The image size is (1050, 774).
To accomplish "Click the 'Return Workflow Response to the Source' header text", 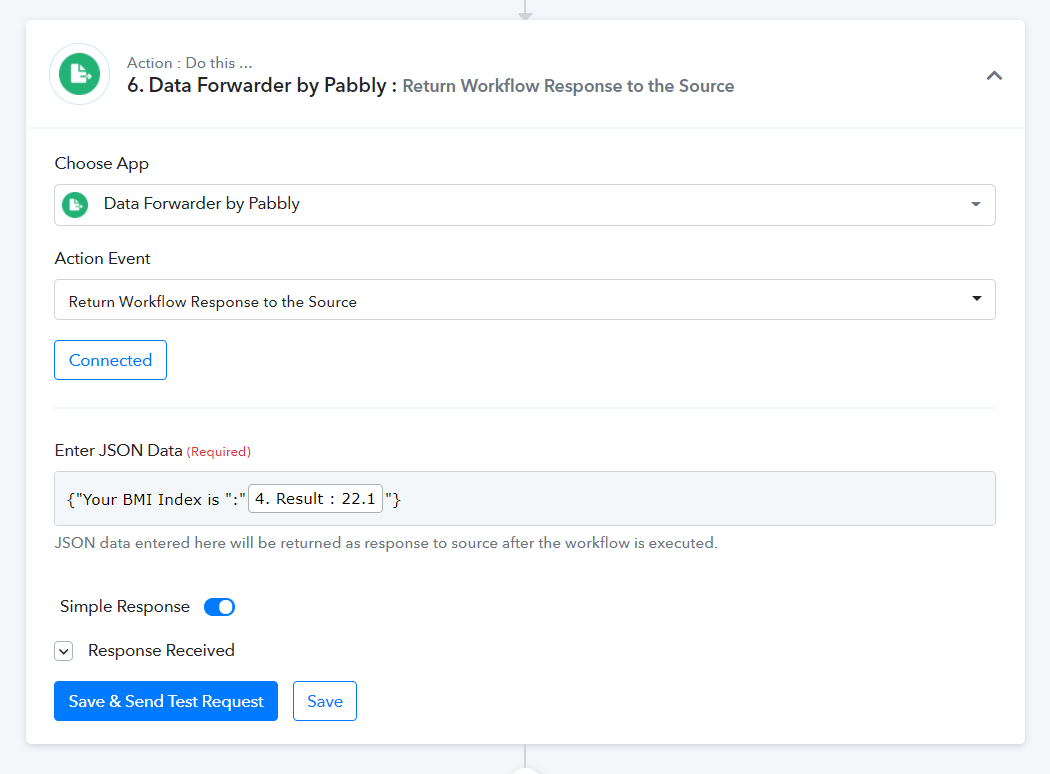I will pyautogui.click(x=568, y=86).
